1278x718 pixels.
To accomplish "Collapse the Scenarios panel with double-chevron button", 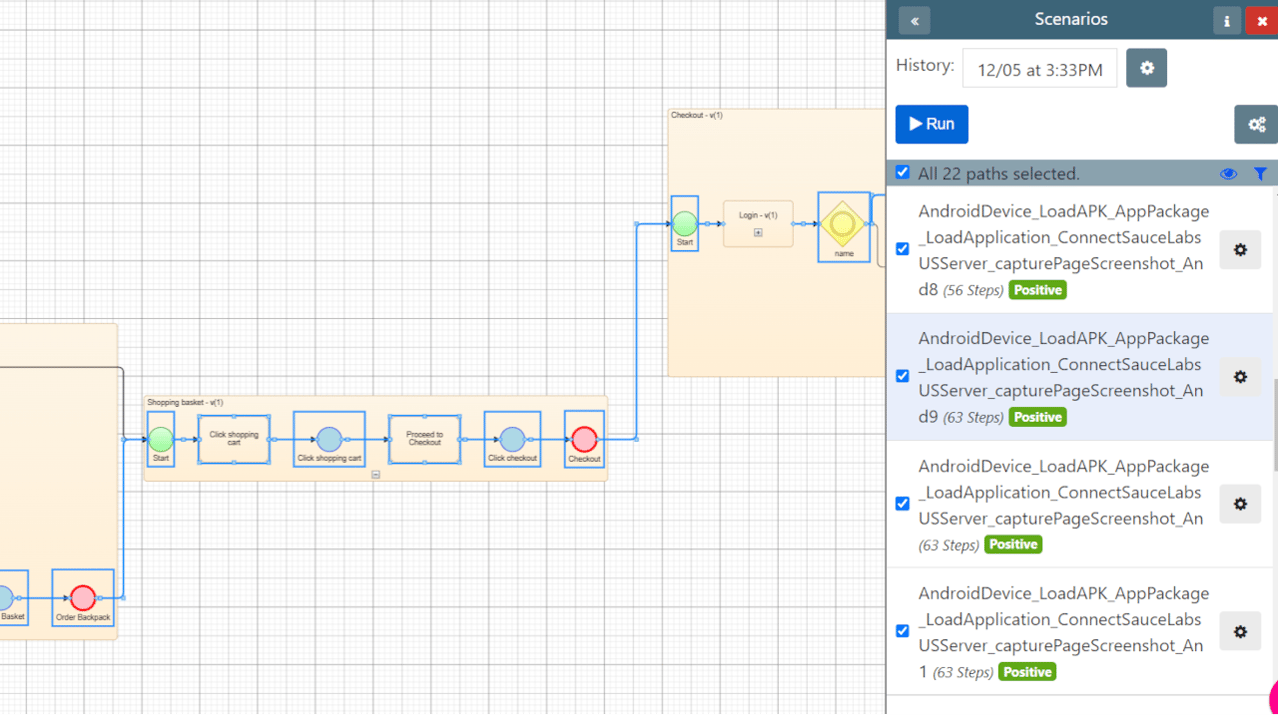I will coord(914,20).
